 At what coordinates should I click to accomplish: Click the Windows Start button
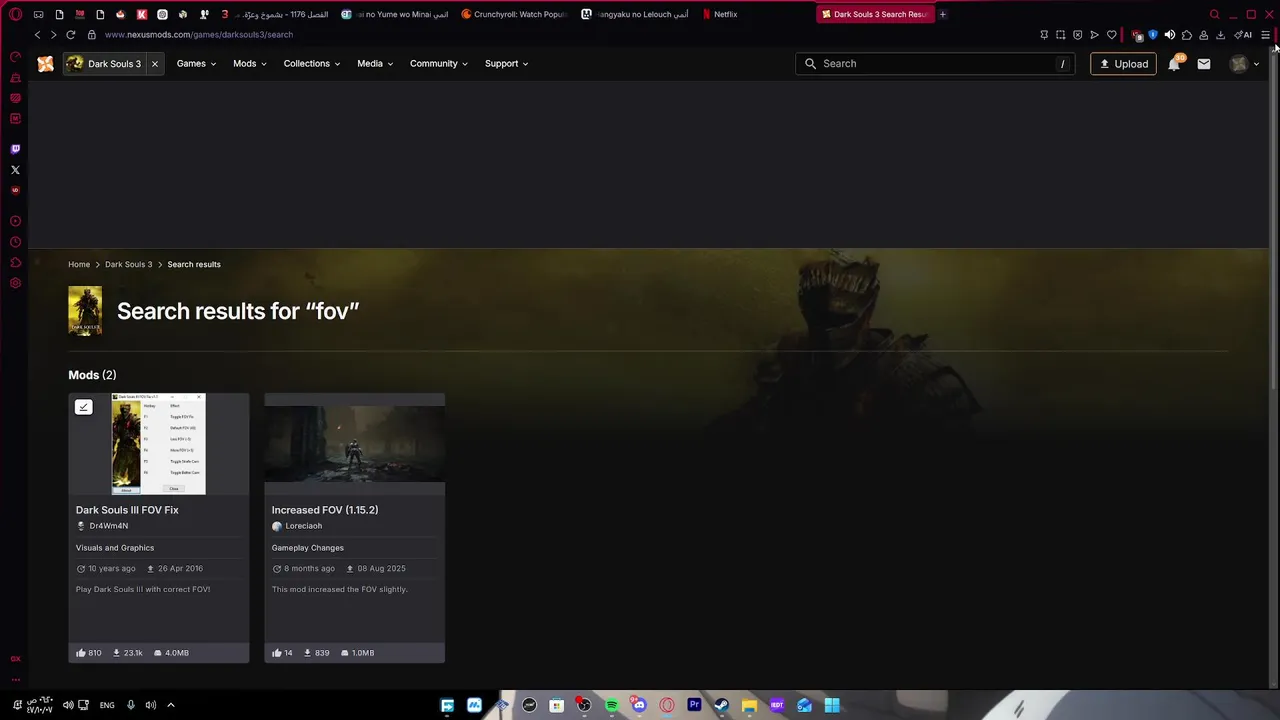pyautogui.click(x=831, y=705)
